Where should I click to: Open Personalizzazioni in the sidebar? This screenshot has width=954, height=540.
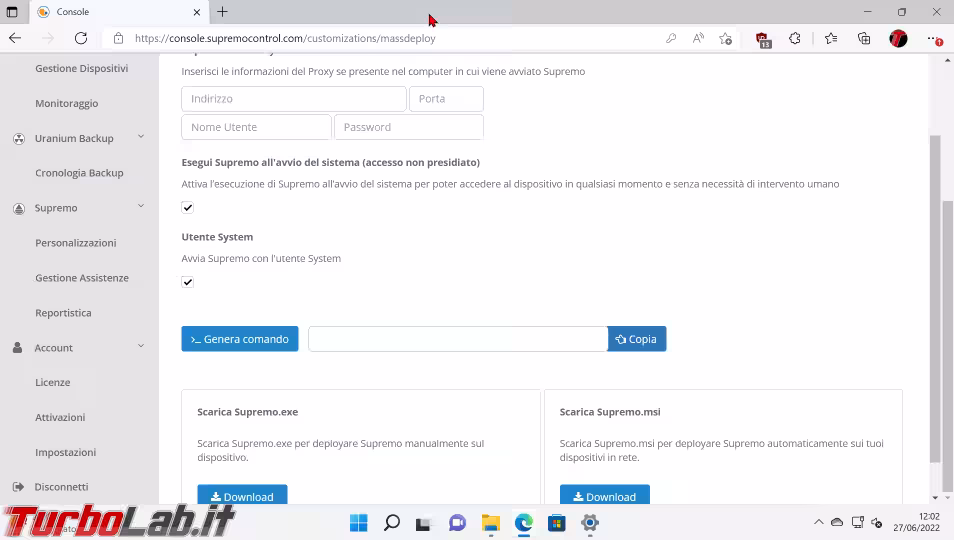pyautogui.click(x=75, y=243)
